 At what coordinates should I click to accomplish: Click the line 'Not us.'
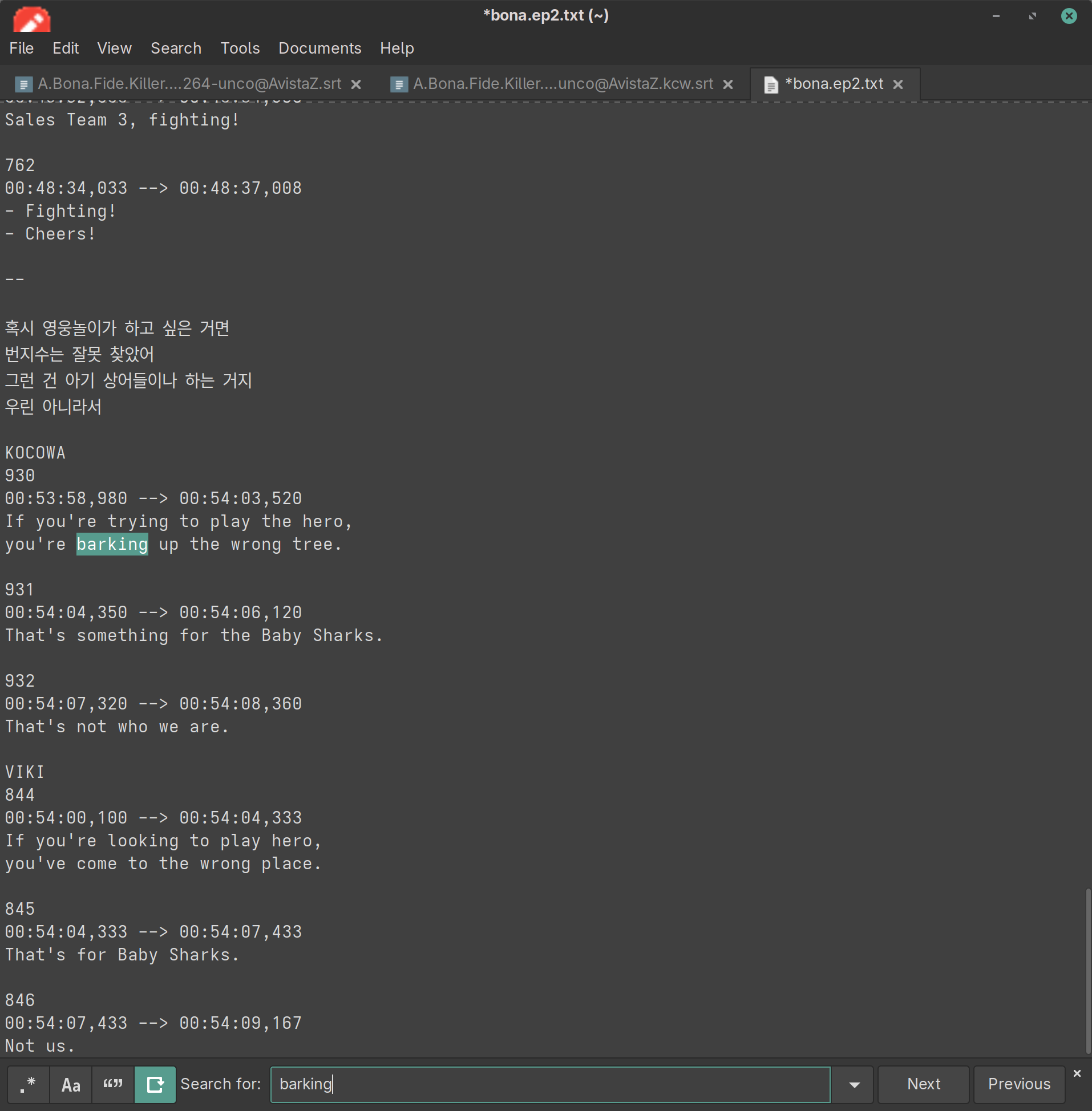(x=40, y=1045)
